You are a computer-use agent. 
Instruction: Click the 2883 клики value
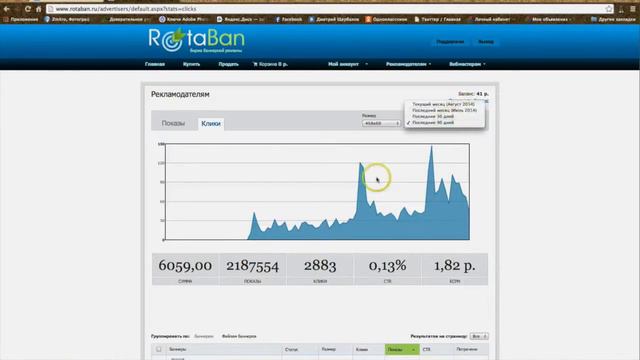click(x=320, y=266)
